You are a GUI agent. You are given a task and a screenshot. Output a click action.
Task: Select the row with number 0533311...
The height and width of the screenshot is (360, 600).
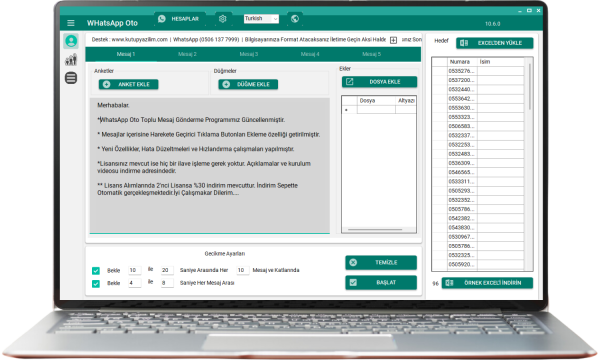tap(478, 181)
